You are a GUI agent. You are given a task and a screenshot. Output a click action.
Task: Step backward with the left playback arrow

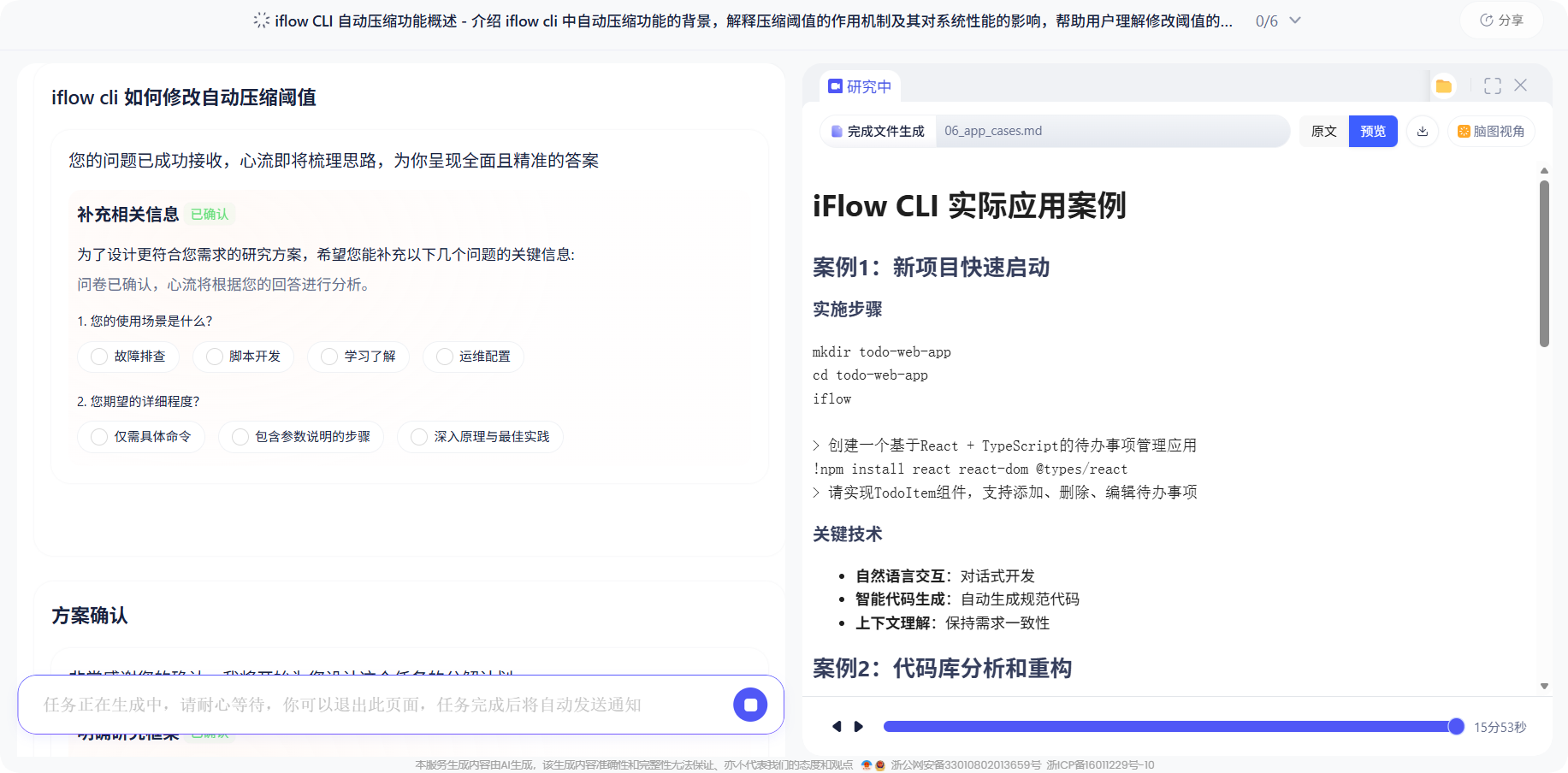point(837,727)
